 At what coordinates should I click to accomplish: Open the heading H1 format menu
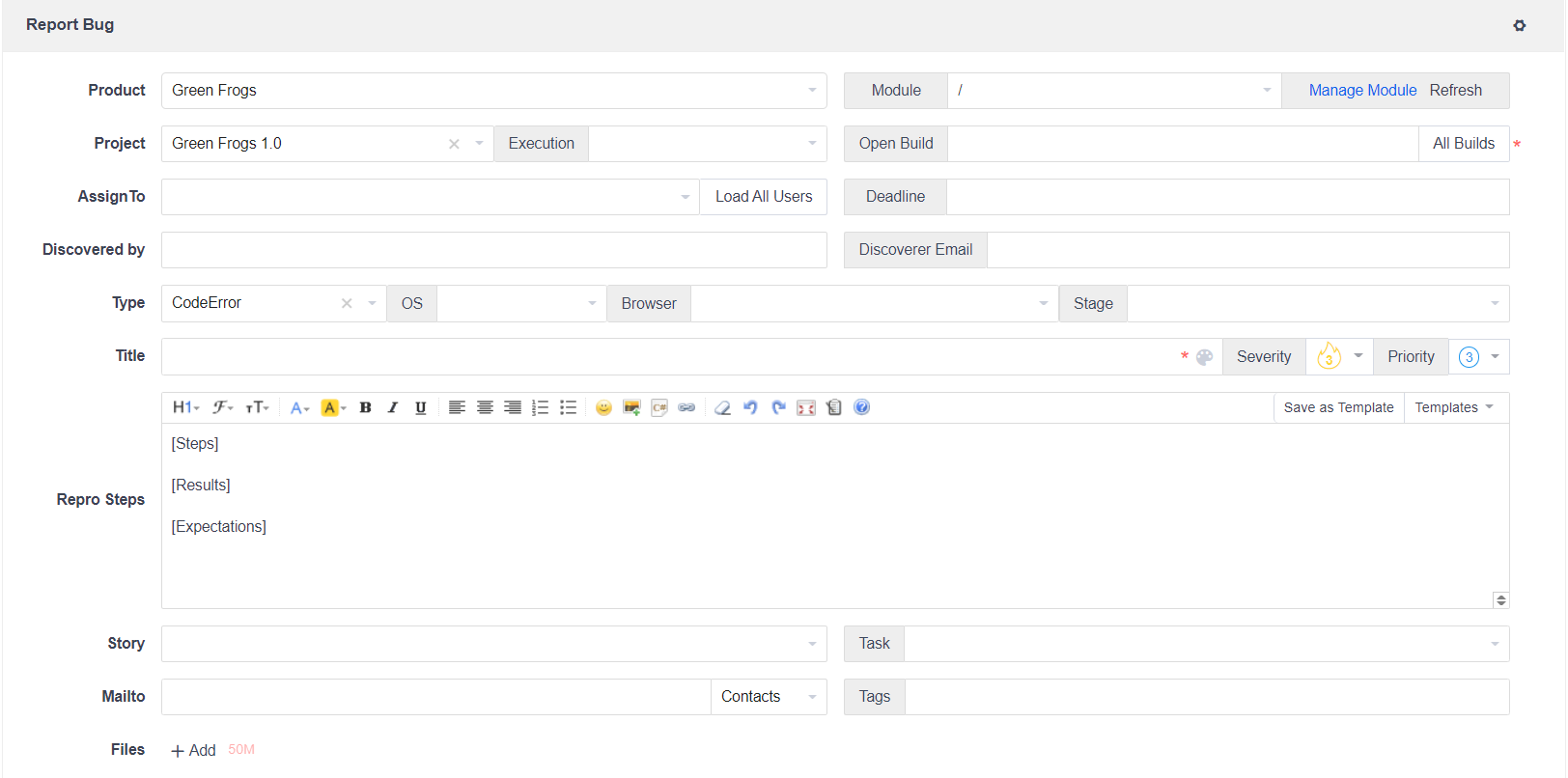pos(185,407)
